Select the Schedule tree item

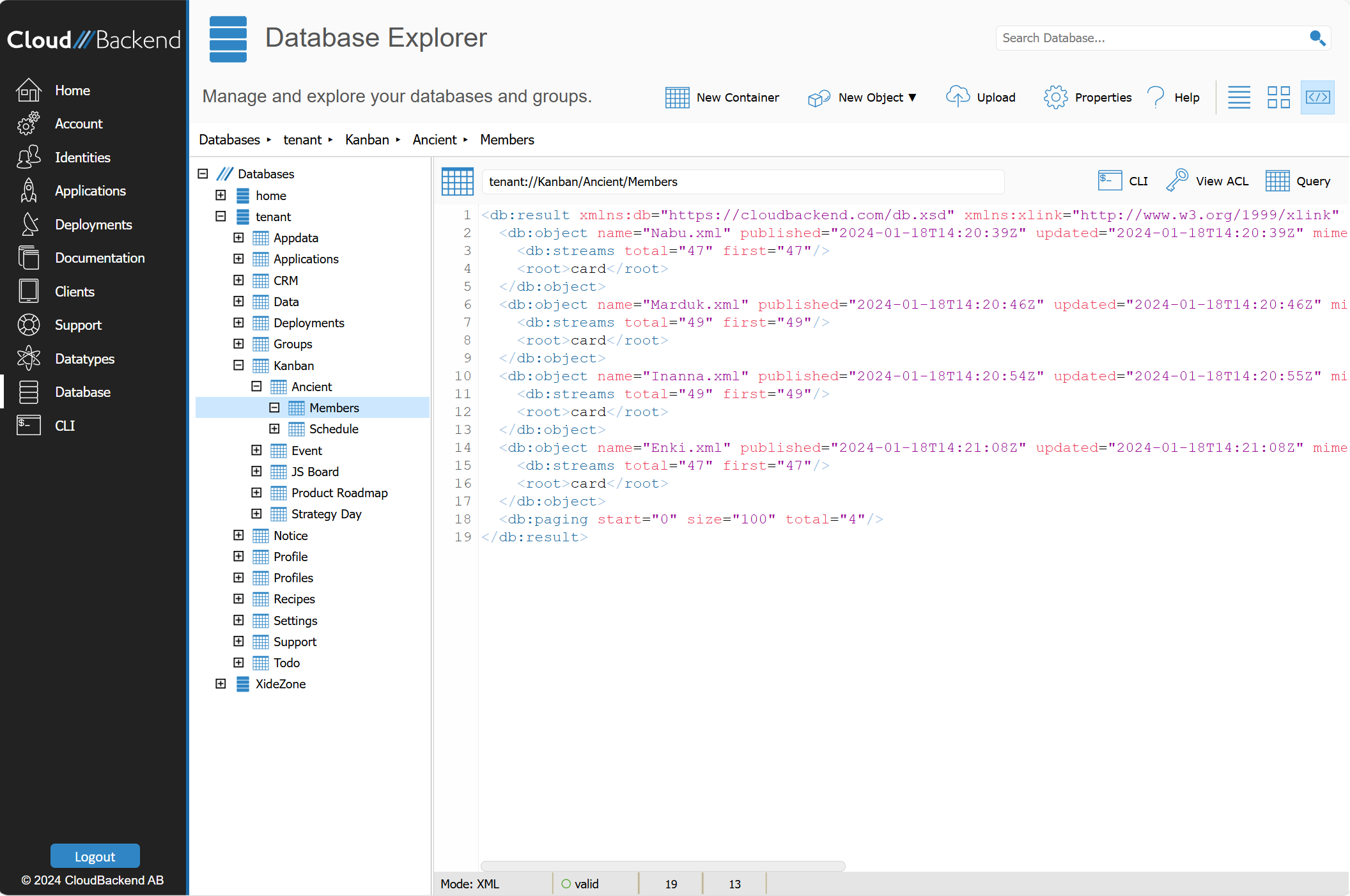[335, 429]
